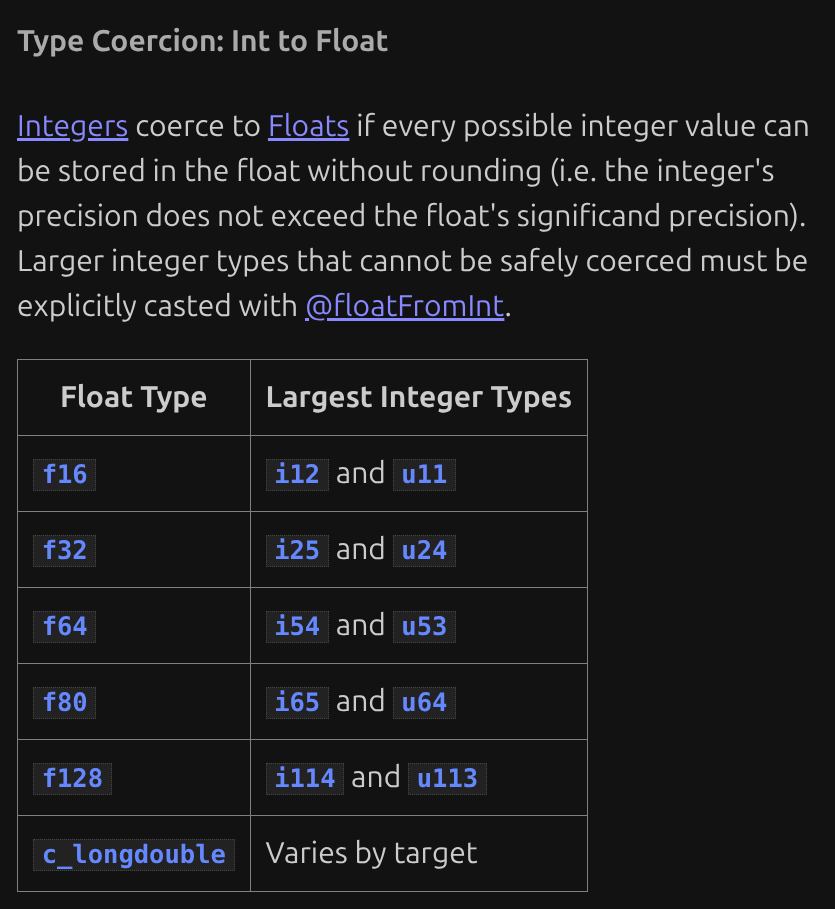The image size is (835, 909).
Task: Select the u11 integer type
Action: tap(424, 475)
